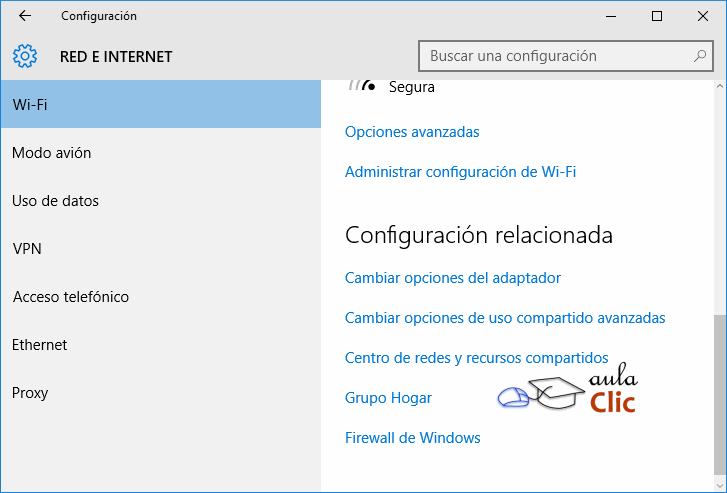Open Firewall de Windows link
Screen dimensions: 727x493
point(413,438)
